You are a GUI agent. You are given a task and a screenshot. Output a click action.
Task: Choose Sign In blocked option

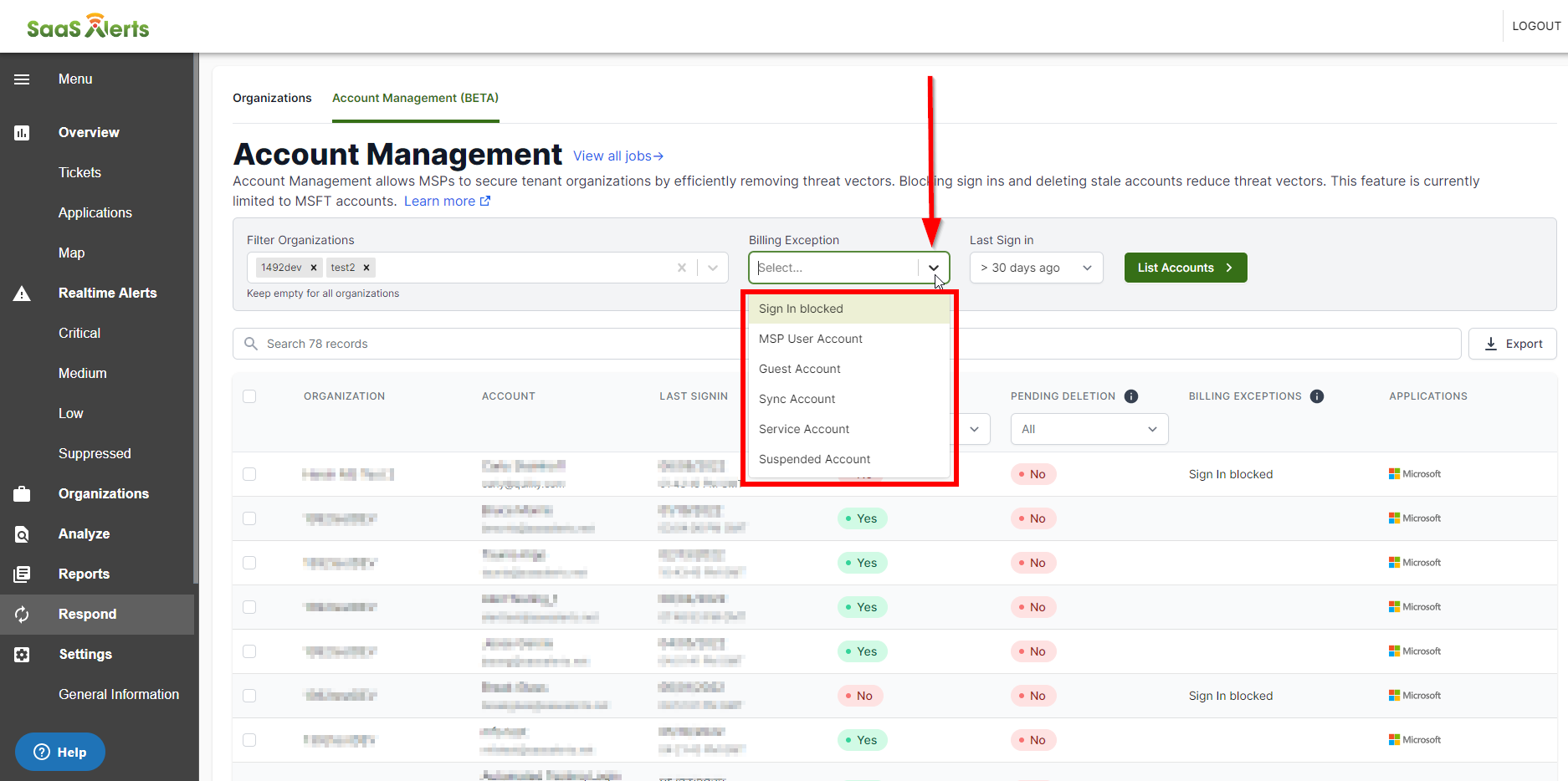[x=849, y=309]
